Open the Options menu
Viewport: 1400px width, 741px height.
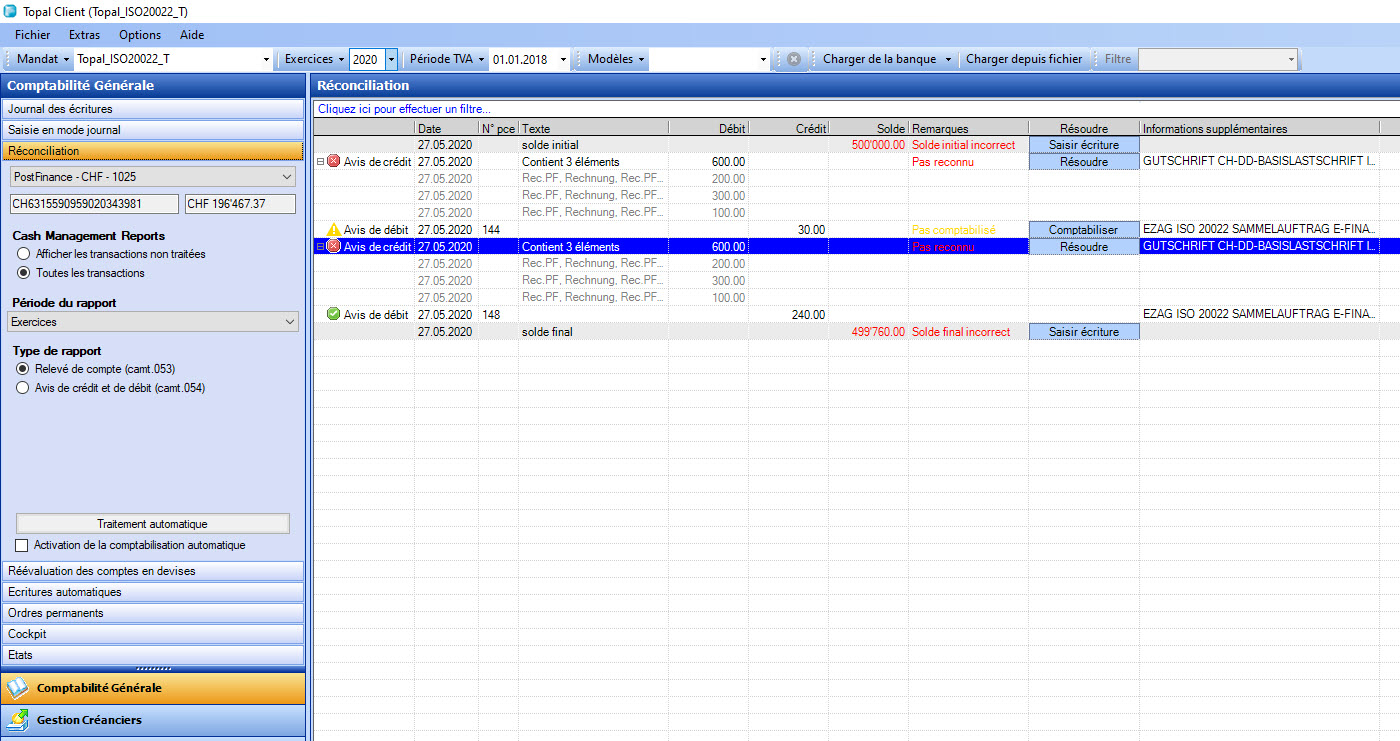coord(140,35)
